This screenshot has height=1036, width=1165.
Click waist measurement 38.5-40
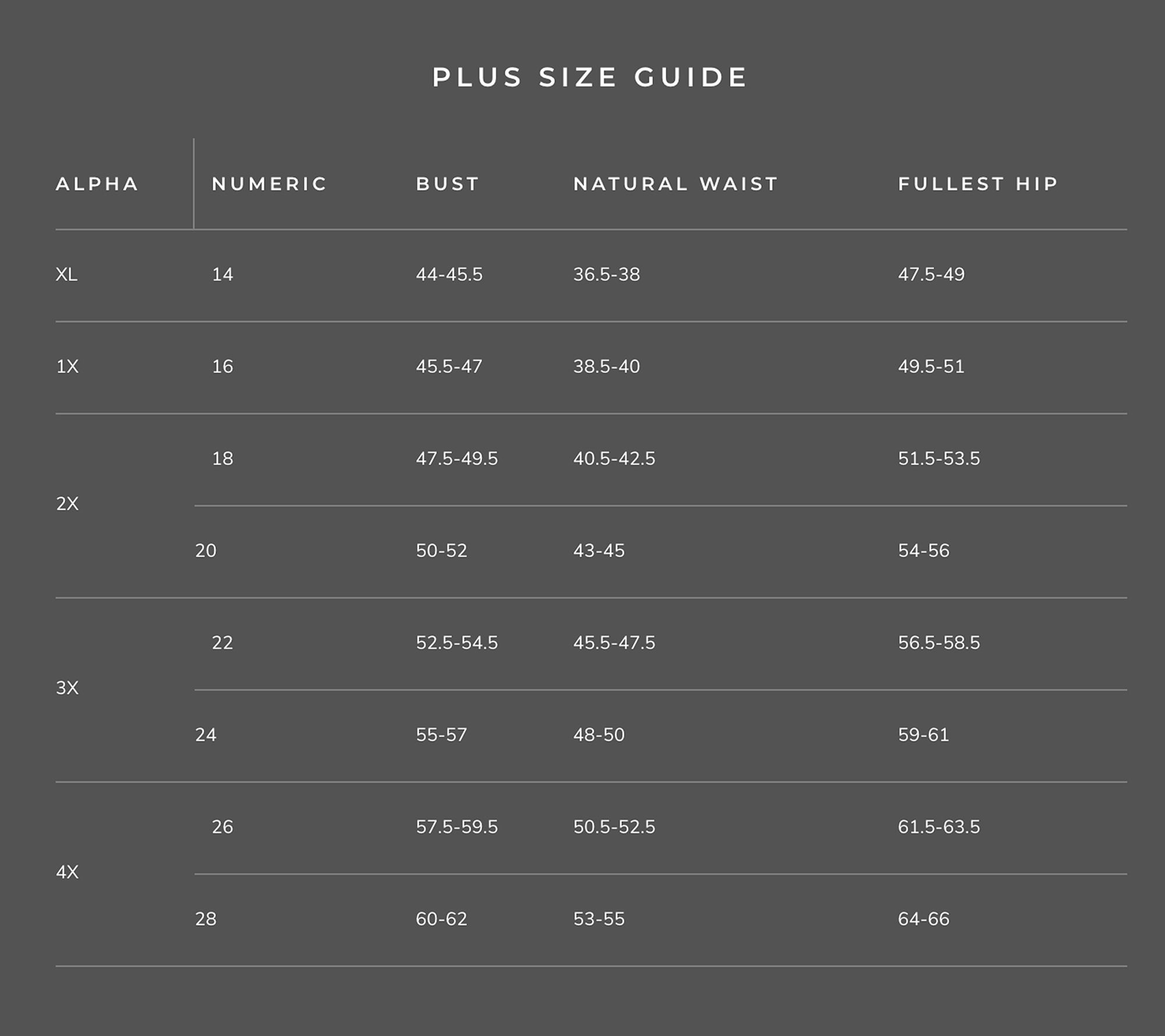click(606, 367)
